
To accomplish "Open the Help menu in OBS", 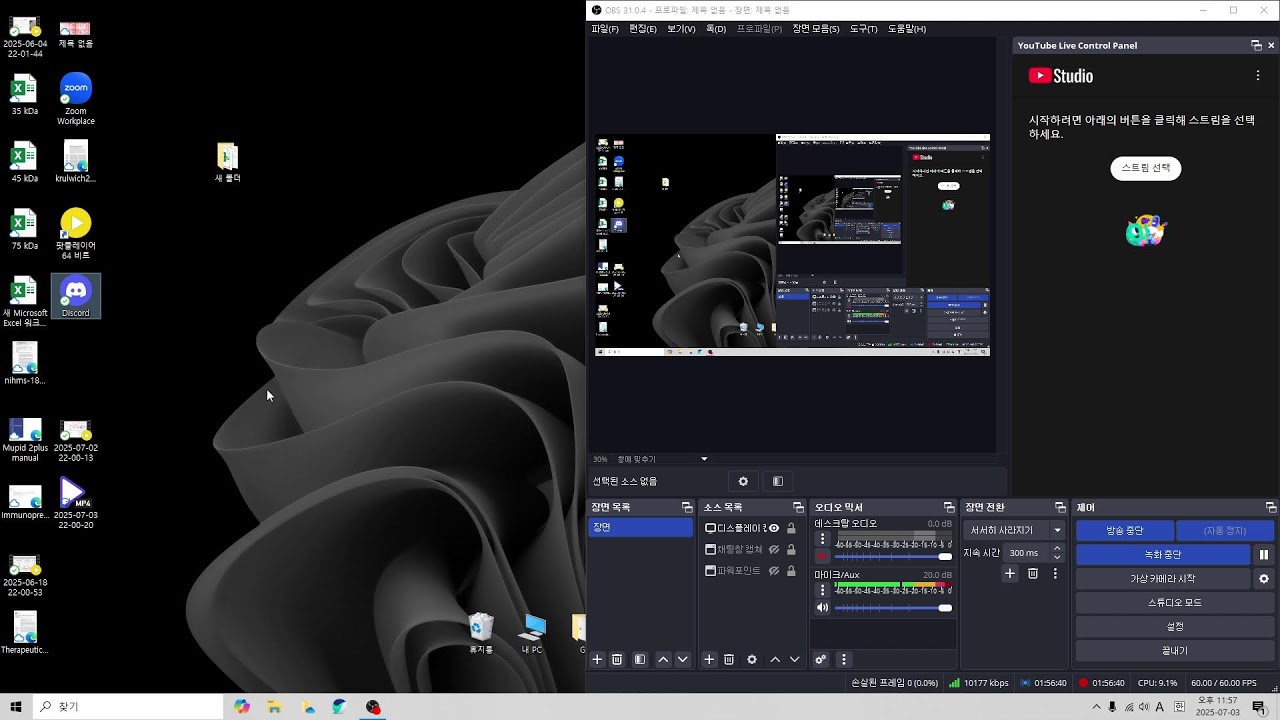I will click(907, 29).
